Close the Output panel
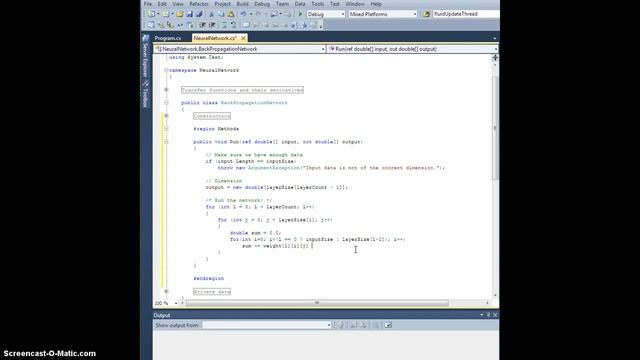640x360 pixels. coord(495,315)
